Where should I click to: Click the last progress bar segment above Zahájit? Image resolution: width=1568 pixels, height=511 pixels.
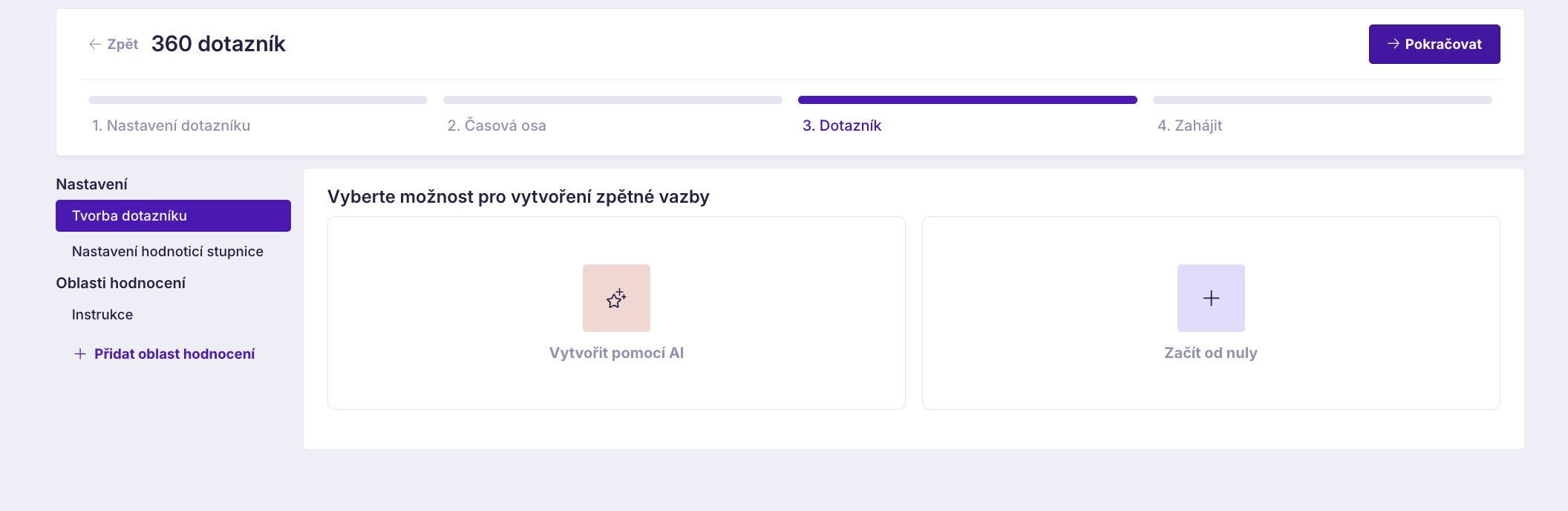point(1322,100)
